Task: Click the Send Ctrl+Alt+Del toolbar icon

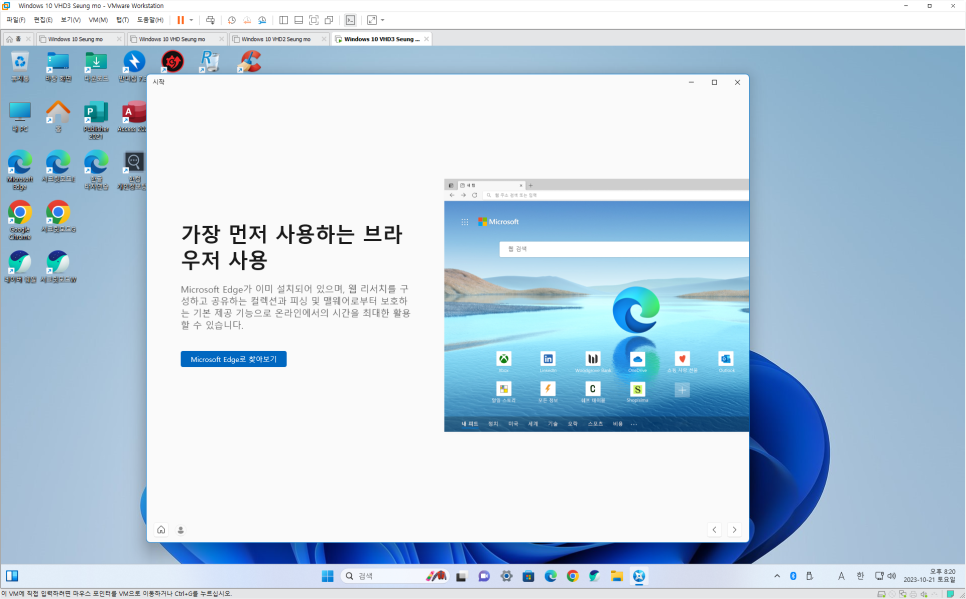Action: tap(210, 20)
